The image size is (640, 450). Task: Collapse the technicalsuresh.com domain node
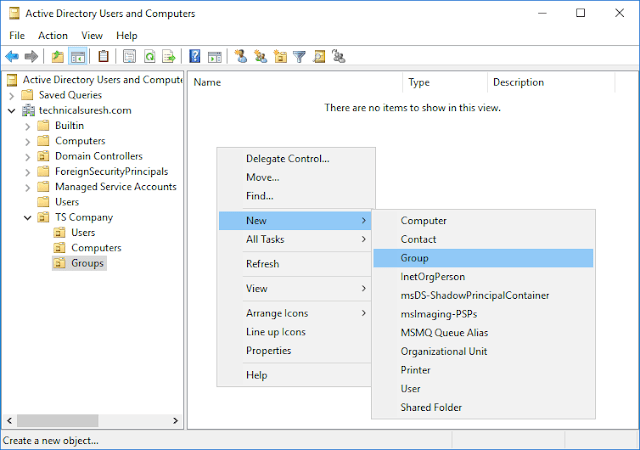11,111
